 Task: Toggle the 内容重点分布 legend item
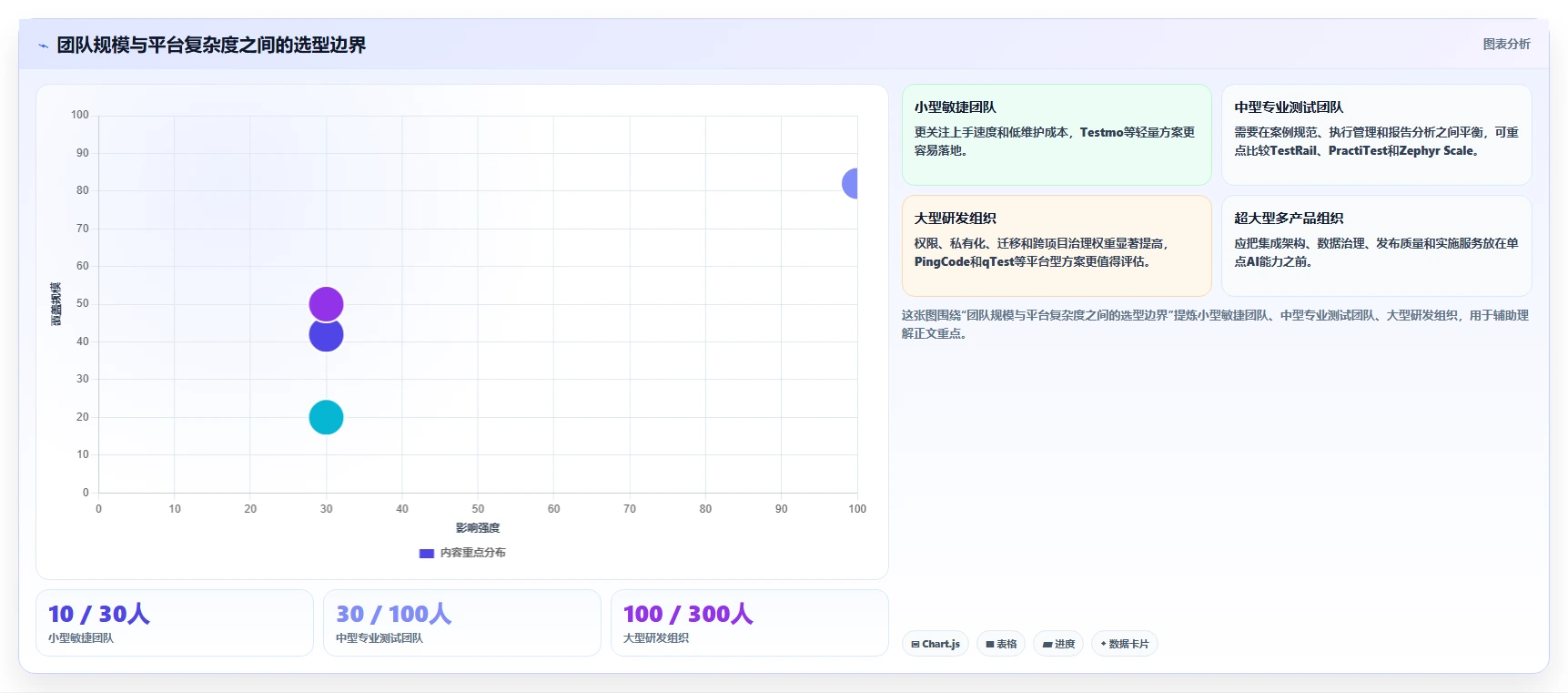pos(462,553)
